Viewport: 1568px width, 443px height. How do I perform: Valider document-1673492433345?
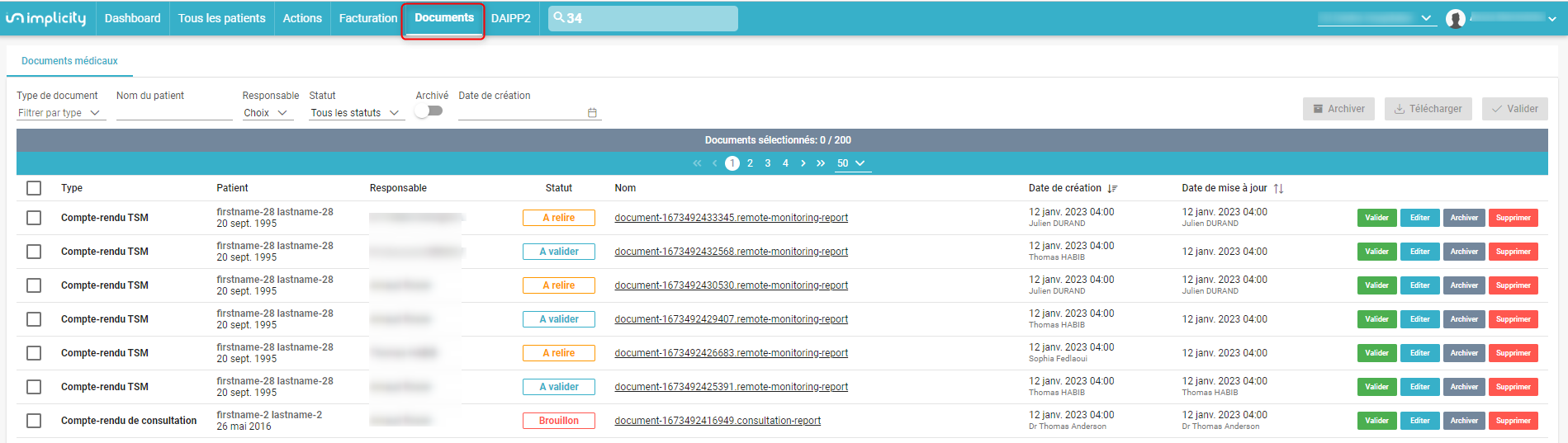1376,218
